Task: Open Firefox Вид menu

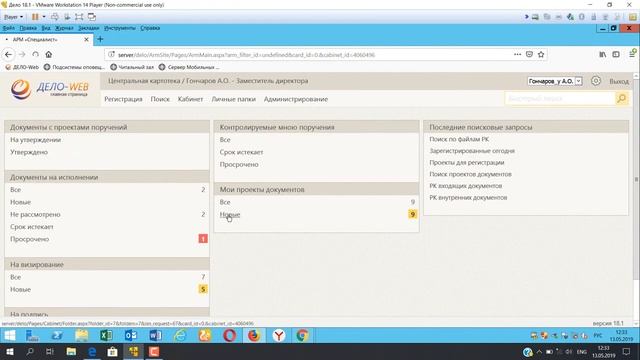Action: pyautogui.click(x=46, y=28)
